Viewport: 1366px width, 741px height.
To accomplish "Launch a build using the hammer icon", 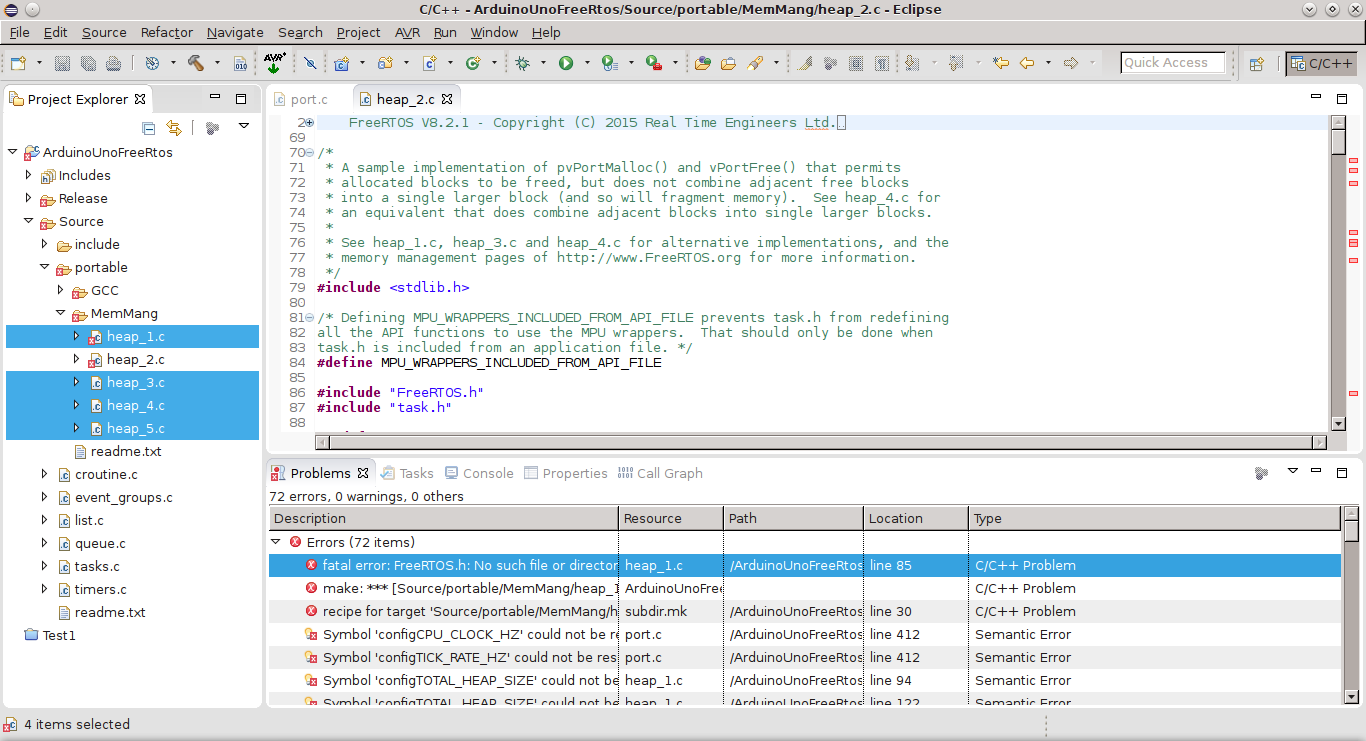I will click(x=196, y=62).
